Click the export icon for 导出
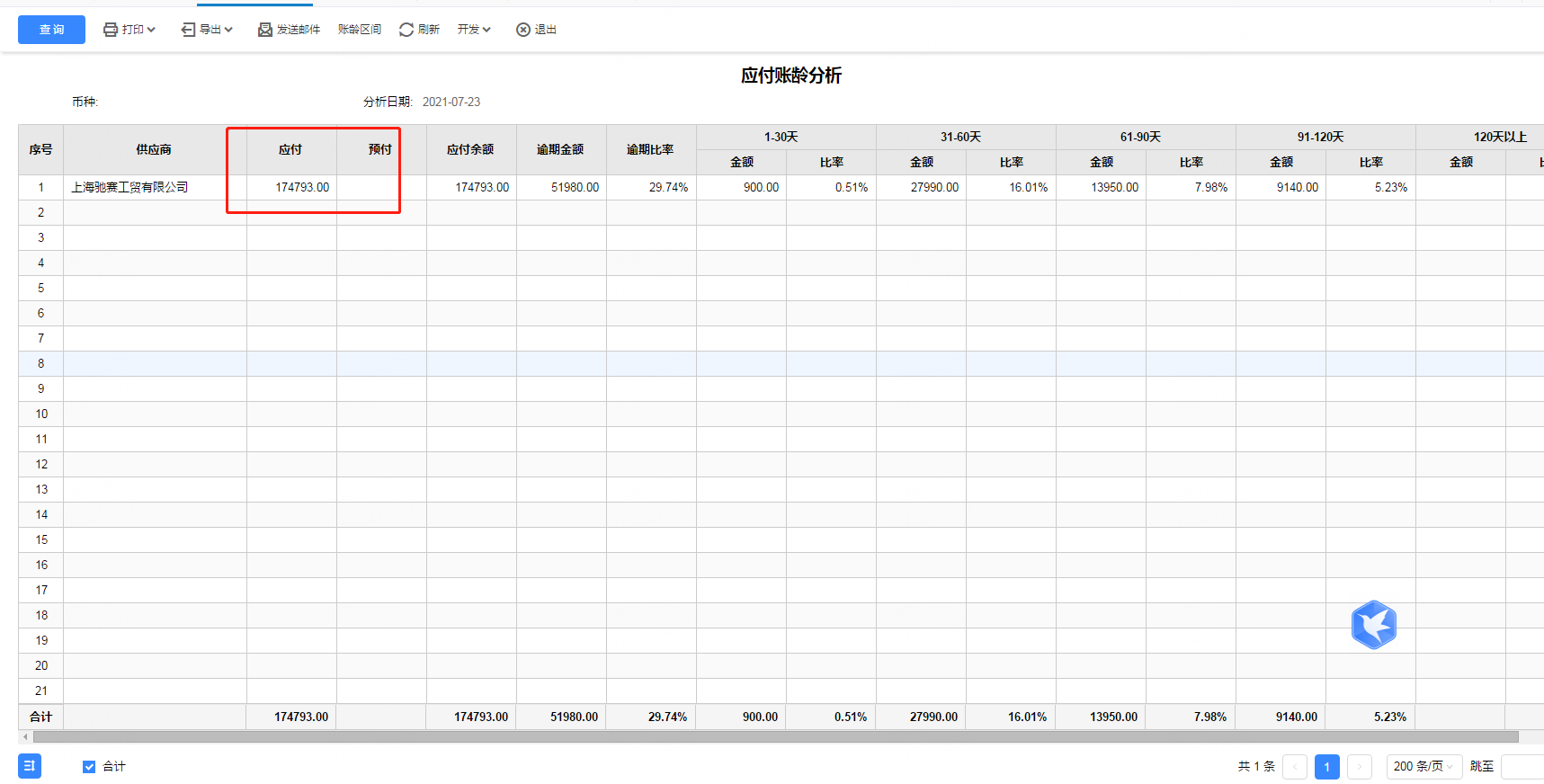1544x784 pixels. pos(188,30)
